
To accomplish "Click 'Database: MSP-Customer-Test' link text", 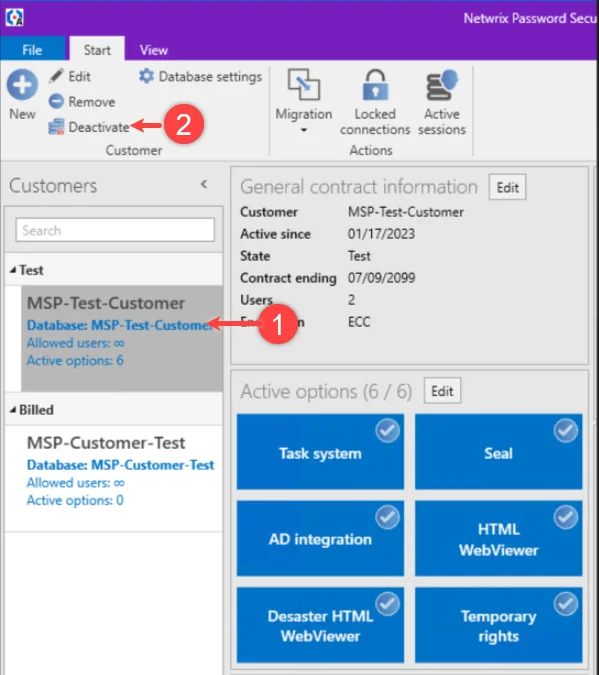I will (x=120, y=464).
